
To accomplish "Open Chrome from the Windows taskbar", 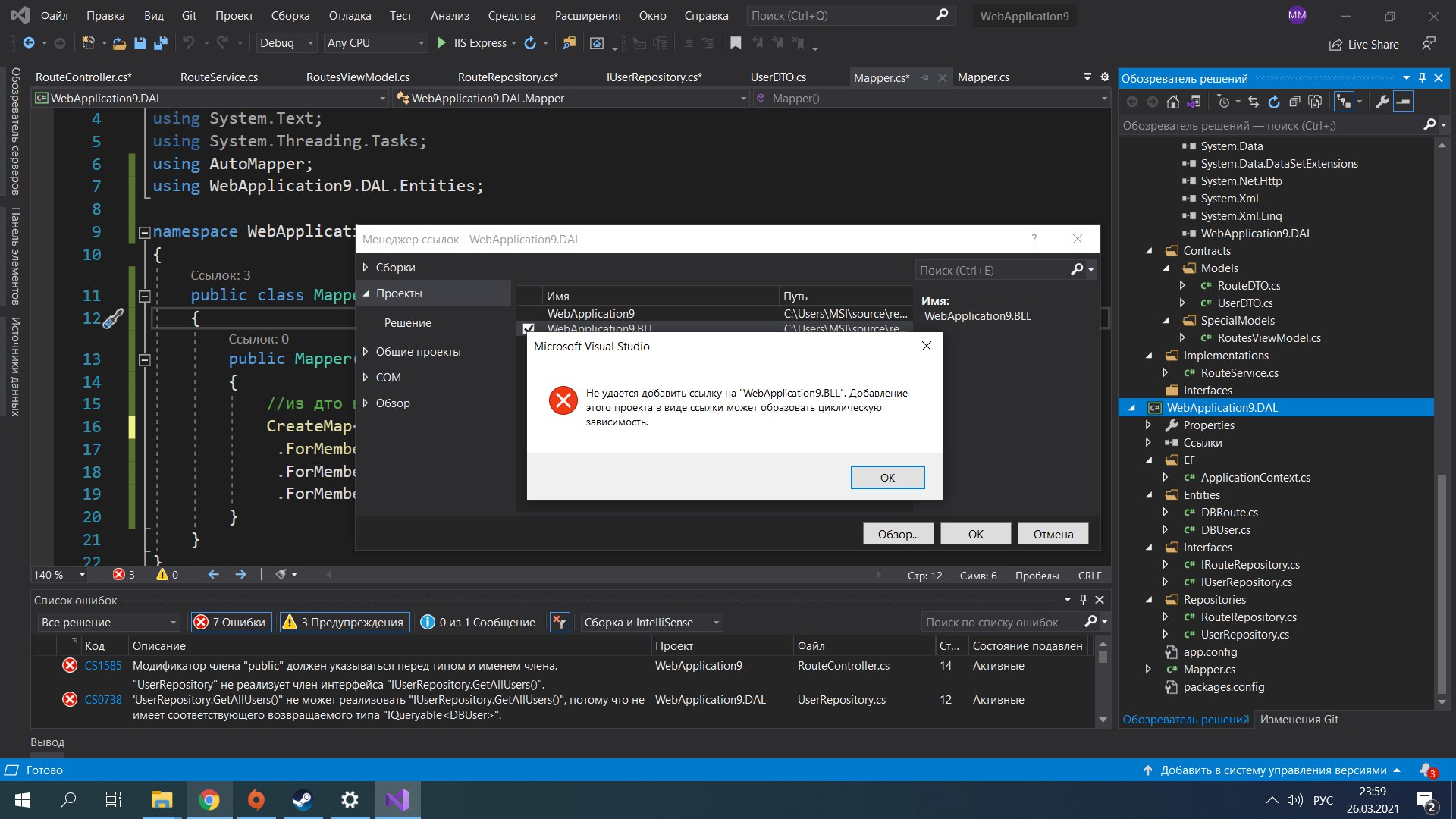I will [209, 799].
